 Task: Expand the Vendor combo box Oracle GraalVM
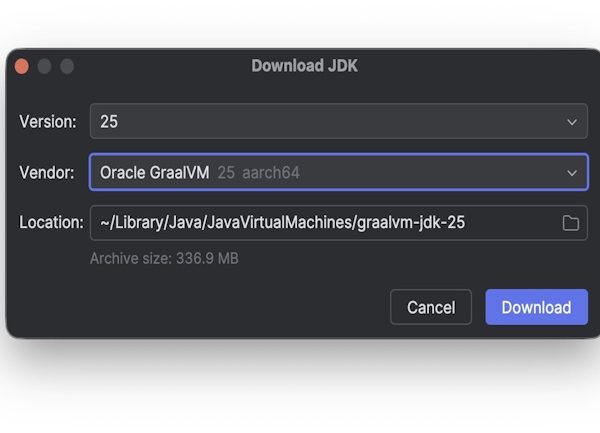coord(339,172)
